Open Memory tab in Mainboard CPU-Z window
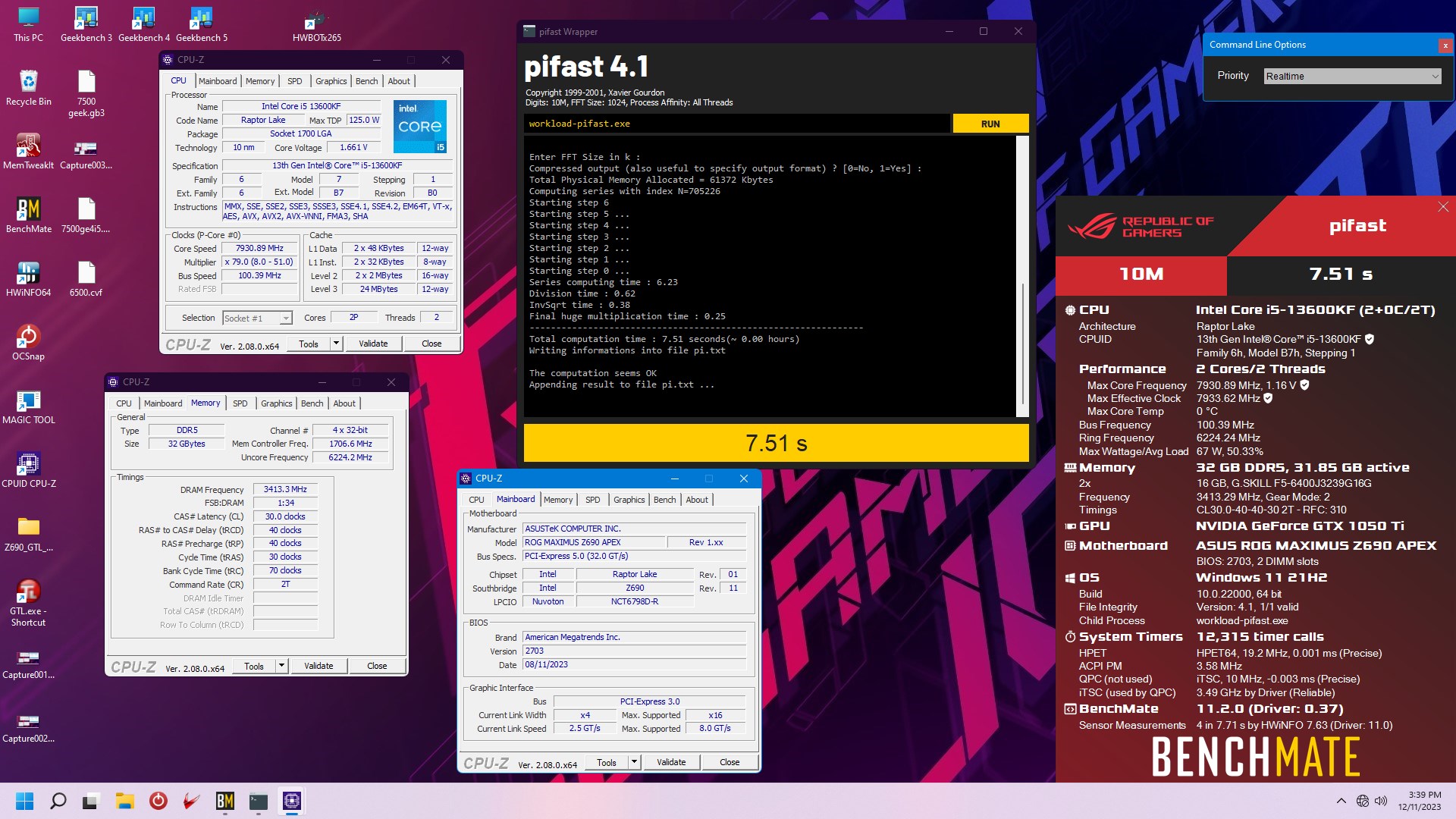1456x819 pixels. point(558,500)
